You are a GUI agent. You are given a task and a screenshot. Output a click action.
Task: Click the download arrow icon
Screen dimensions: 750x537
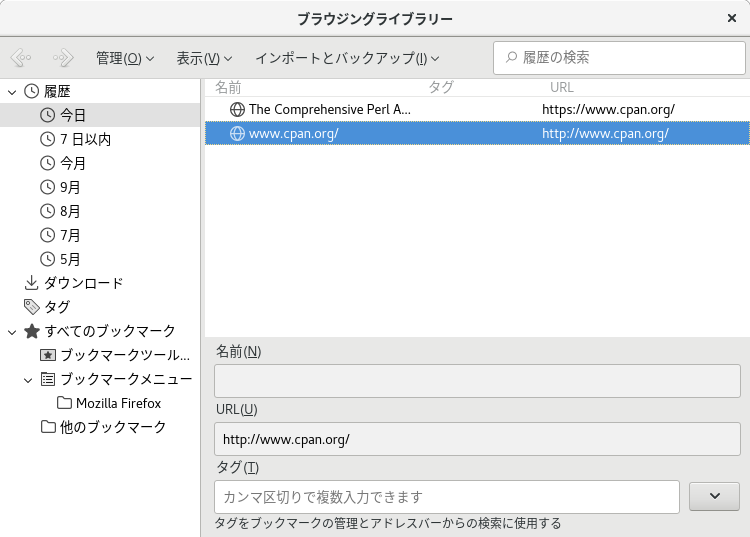pos(31,283)
